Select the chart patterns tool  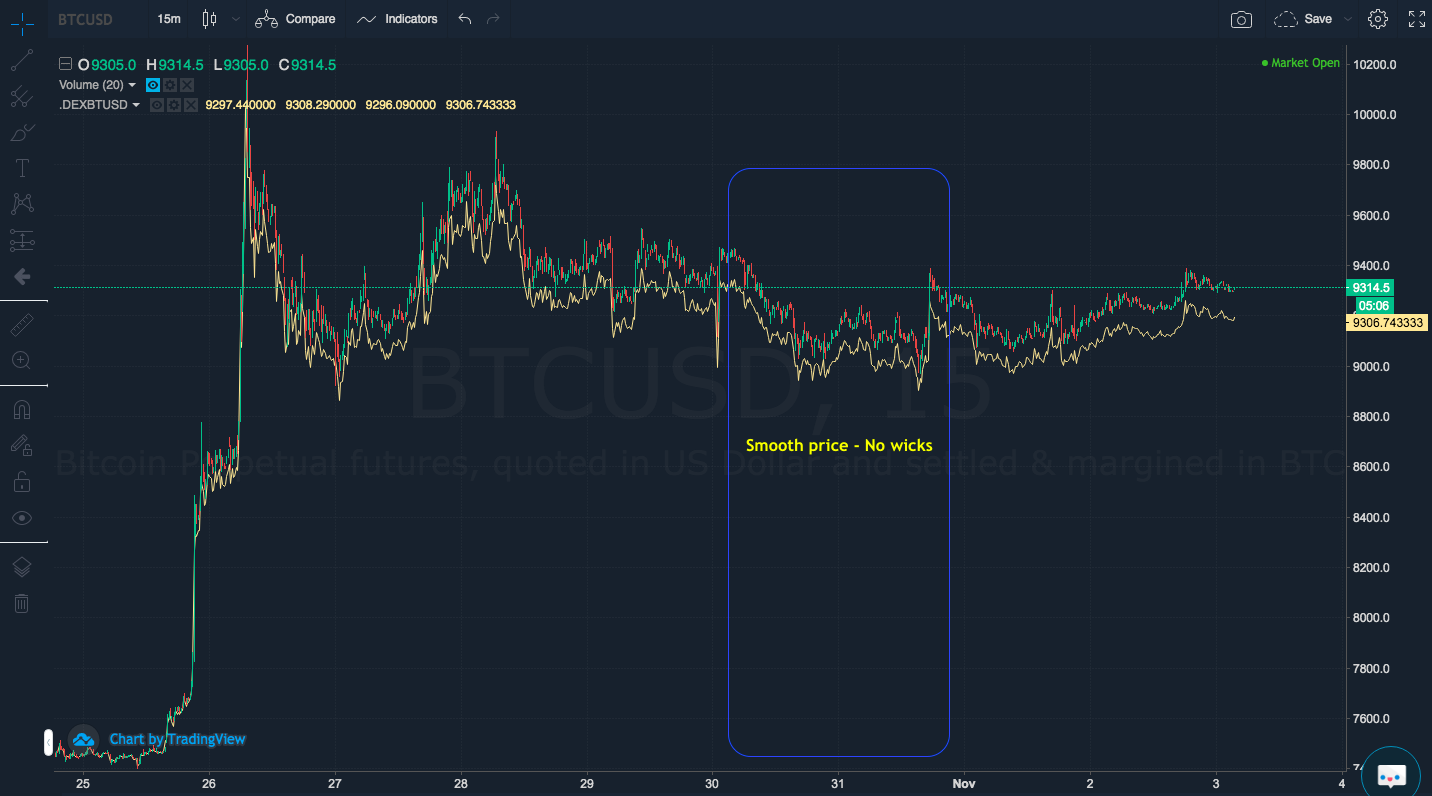[x=22, y=204]
